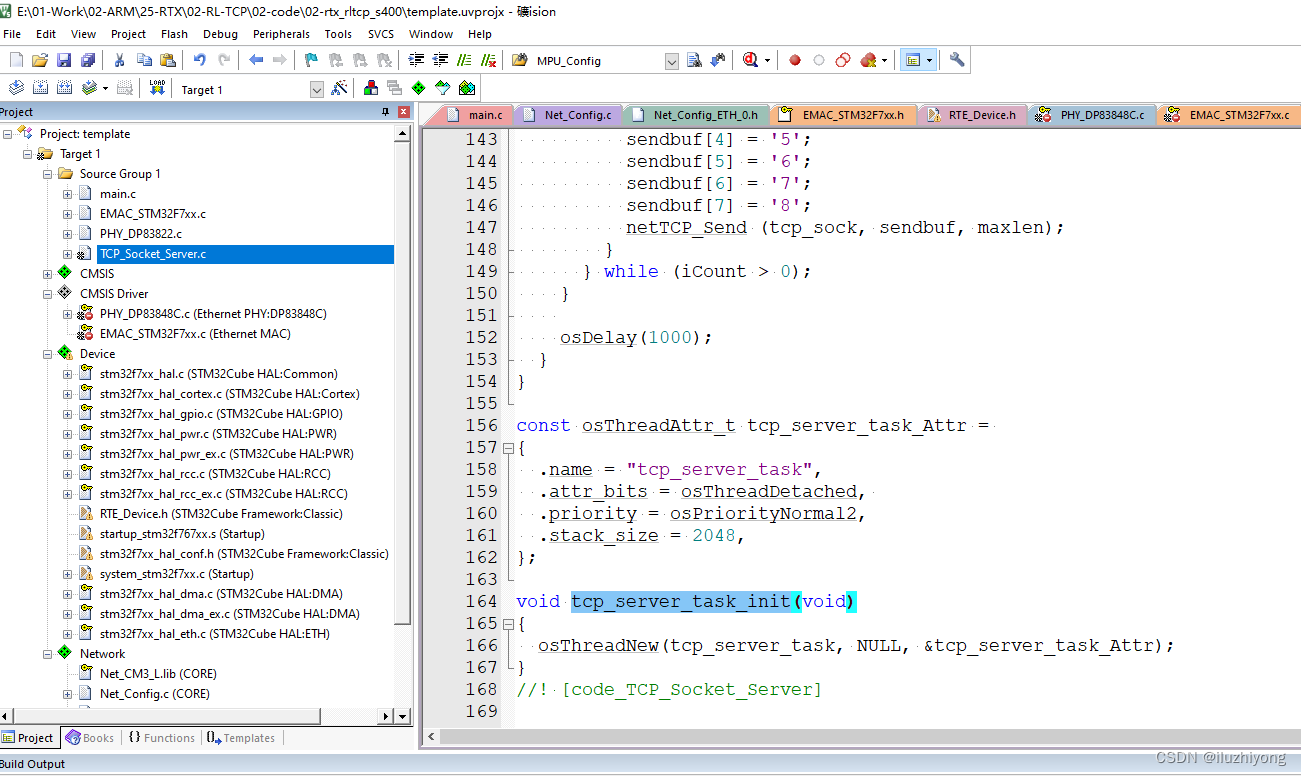
Task: Select PHY_DP83822.c in project tree
Action: [141, 234]
